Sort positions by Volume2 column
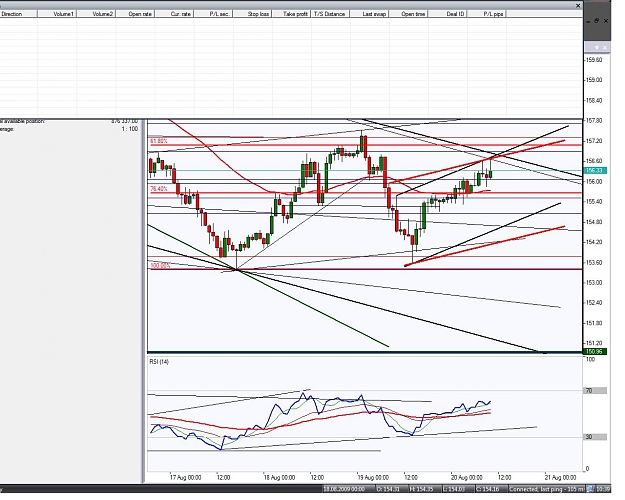This screenshot has height=500, width=625. 96,14
